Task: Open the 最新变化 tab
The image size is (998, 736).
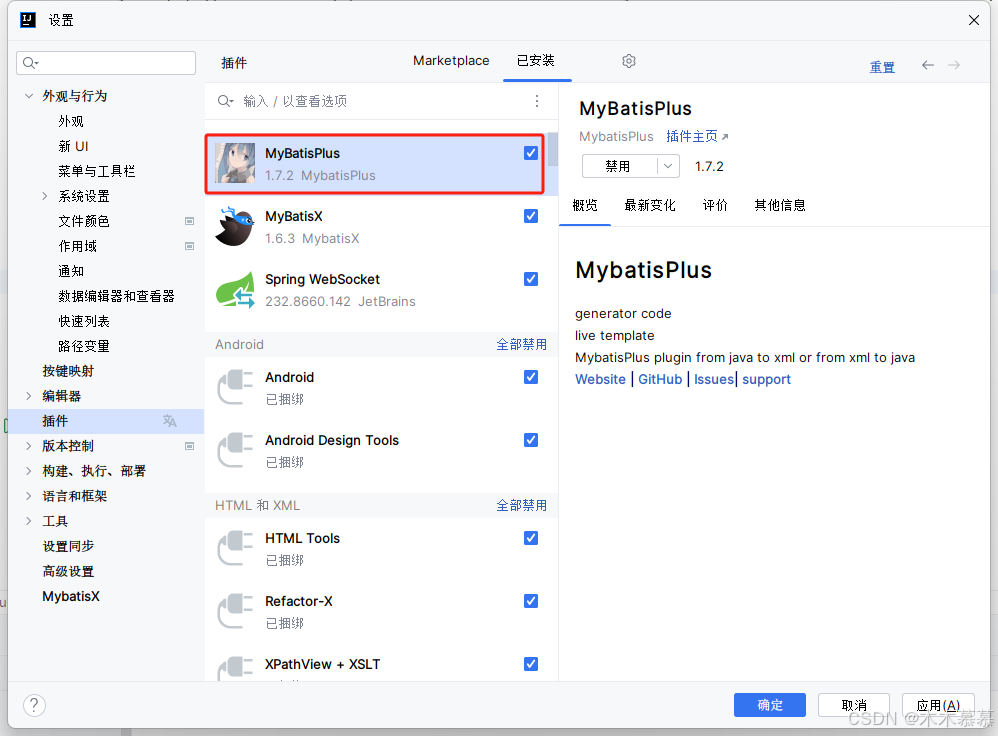Action: click(650, 205)
